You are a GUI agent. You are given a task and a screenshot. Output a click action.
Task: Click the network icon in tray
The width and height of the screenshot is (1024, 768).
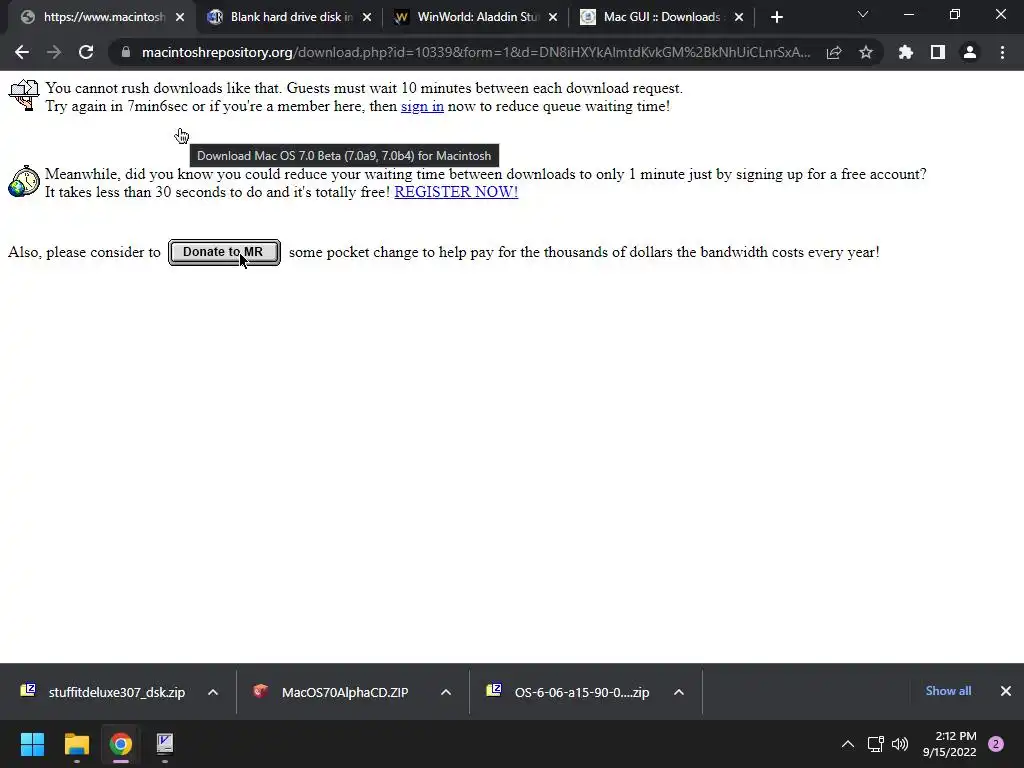pos(875,744)
